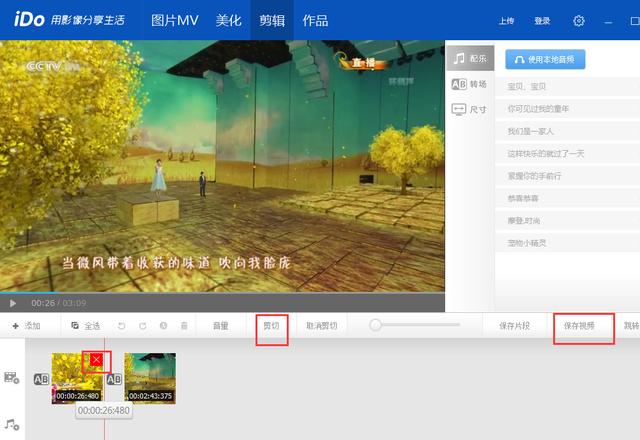Click the main video preview area
The height and width of the screenshot is (440, 640).
(x=222, y=166)
